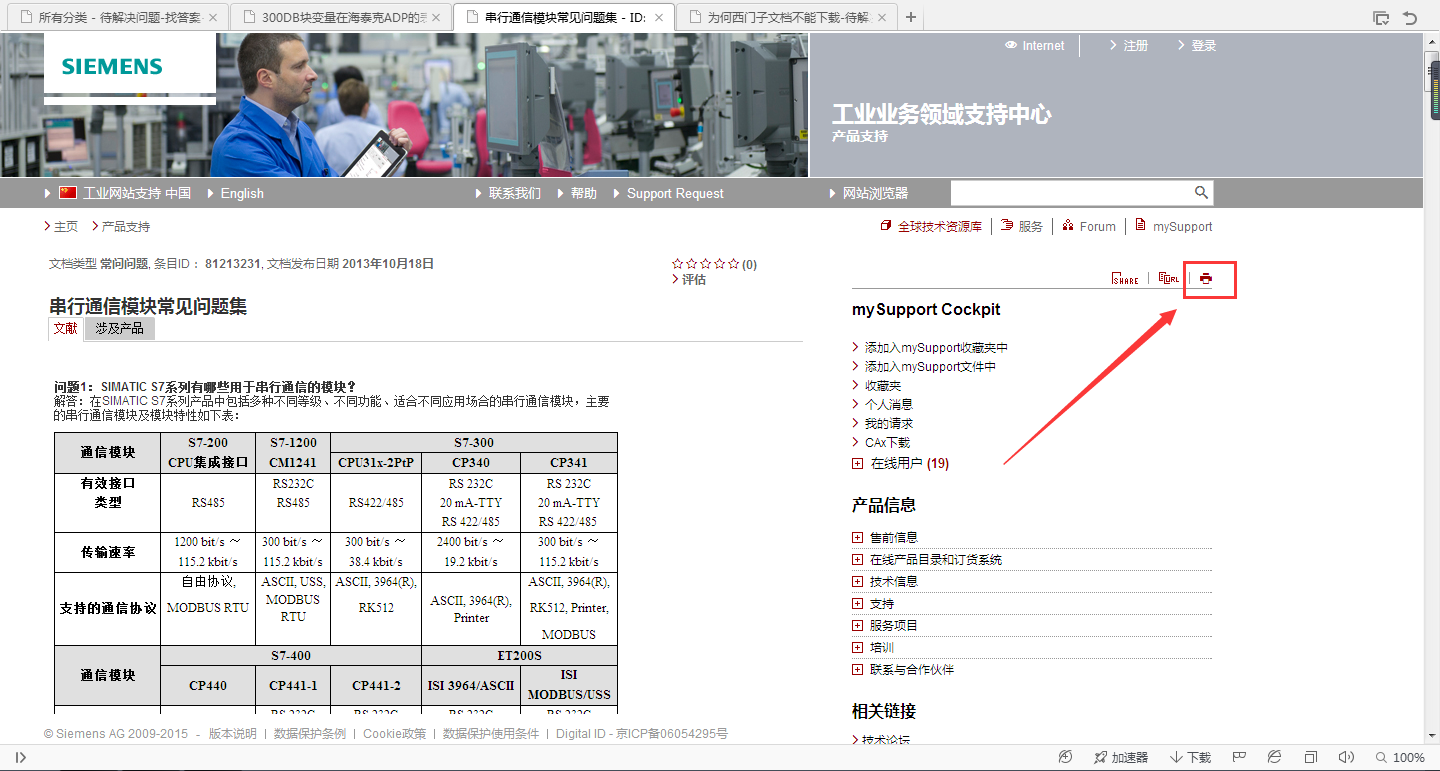1440x771 pixels.
Task: Open the Support Request menu item
Action: click(x=675, y=193)
